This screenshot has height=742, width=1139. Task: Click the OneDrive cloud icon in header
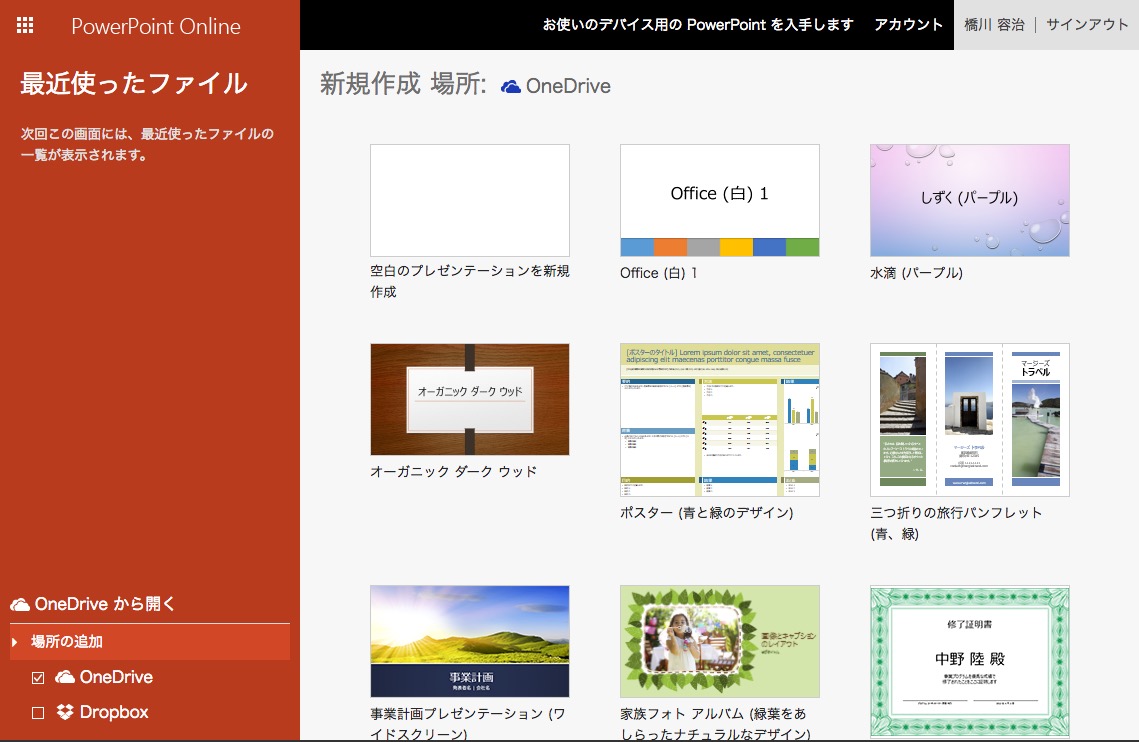click(511, 86)
